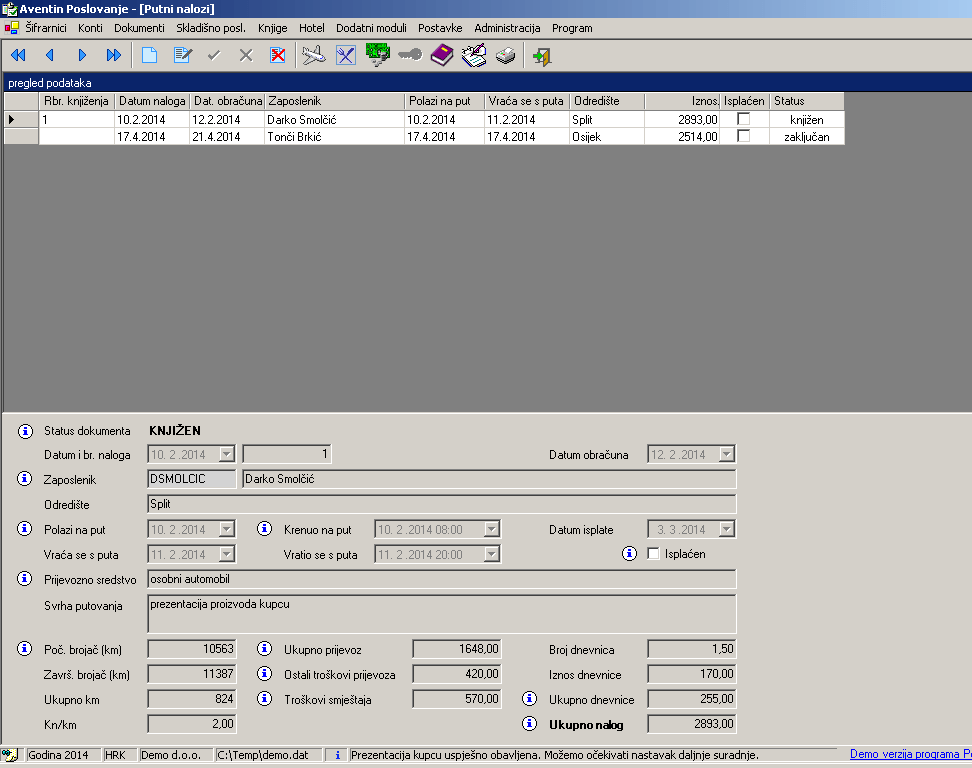The image size is (972, 768).
Task: Click the exit door icon
Action: [542, 56]
